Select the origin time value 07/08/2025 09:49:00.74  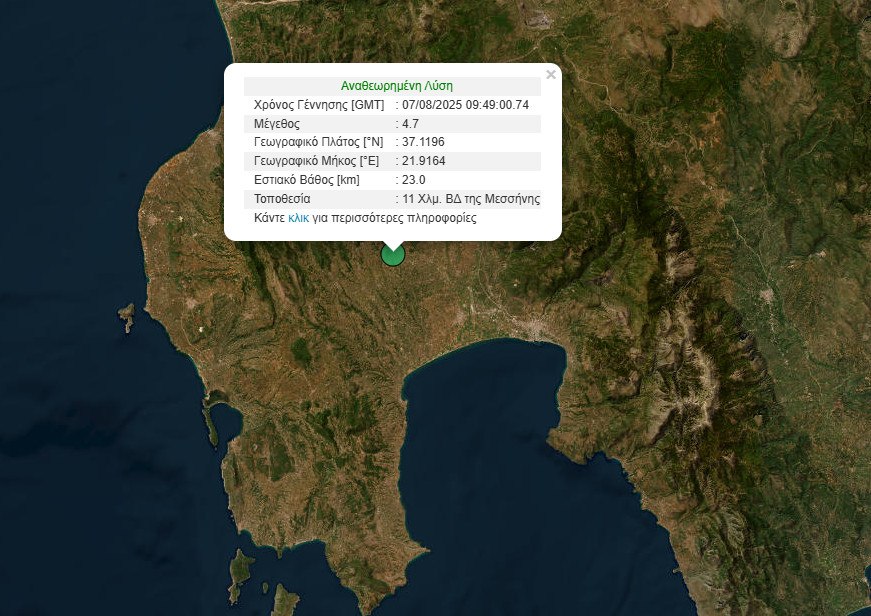(465, 105)
